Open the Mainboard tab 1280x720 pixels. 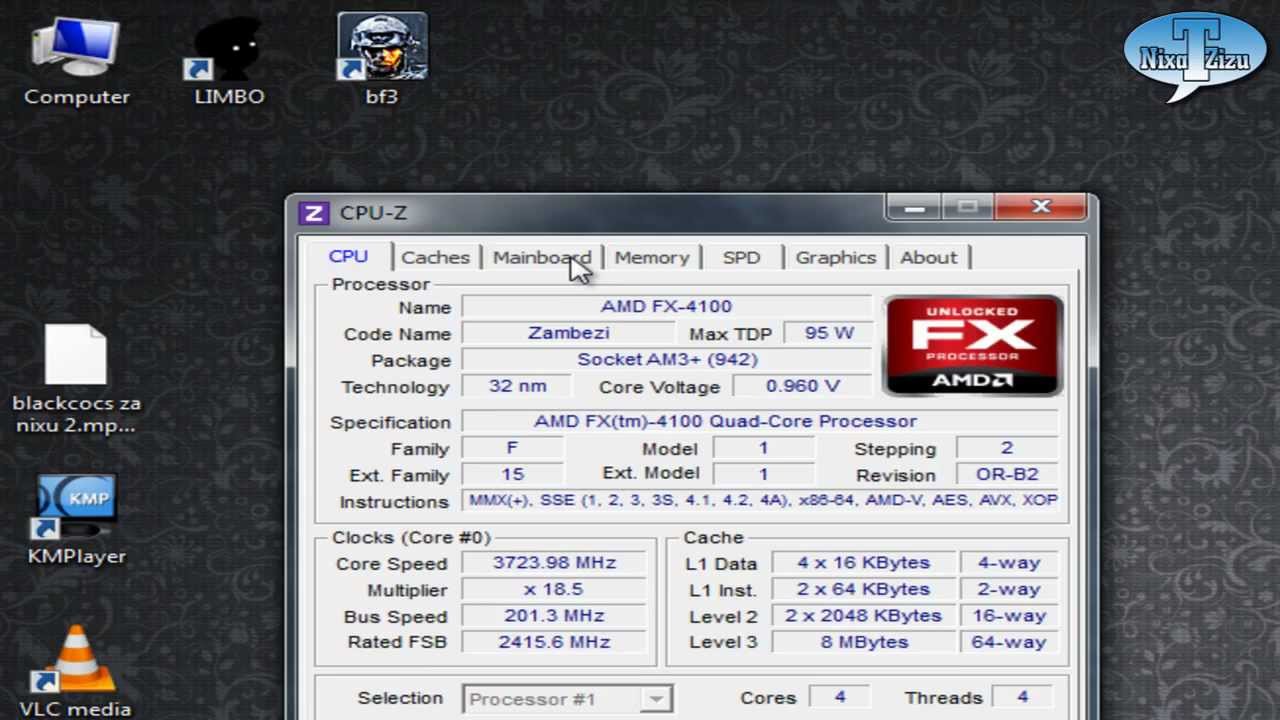tap(542, 258)
